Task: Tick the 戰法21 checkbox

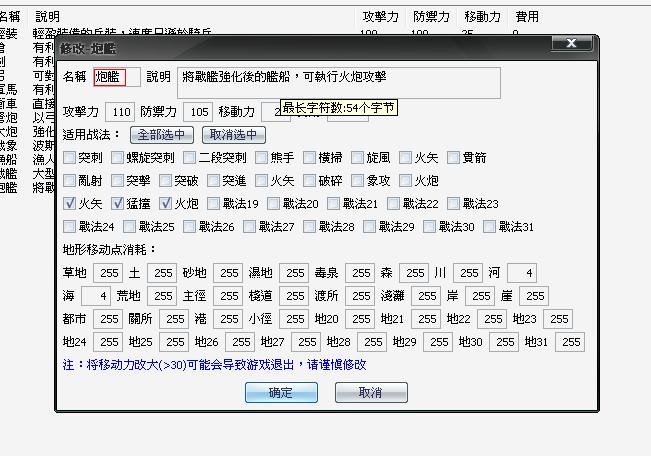Action: click(x=334, y=203)
